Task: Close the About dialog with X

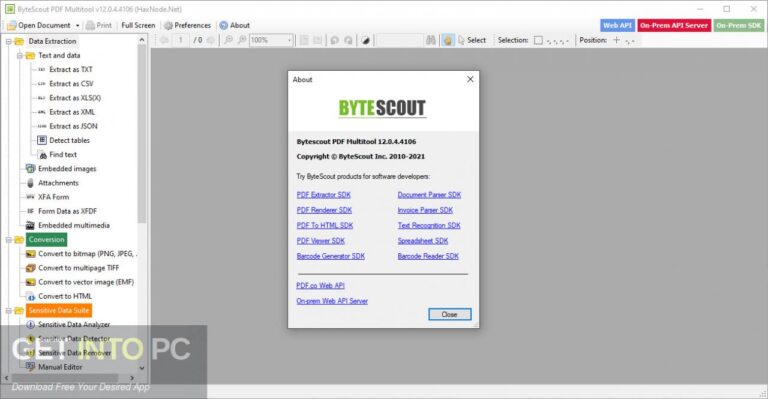Action: (470, 79)
